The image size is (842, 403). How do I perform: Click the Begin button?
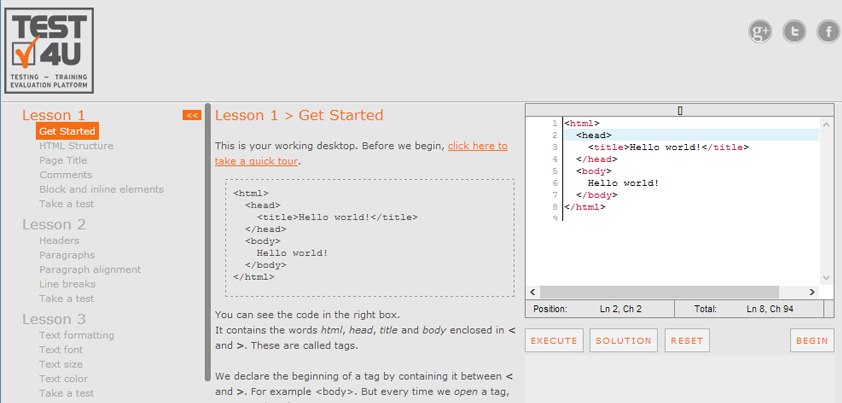click(x=811, y=341)
